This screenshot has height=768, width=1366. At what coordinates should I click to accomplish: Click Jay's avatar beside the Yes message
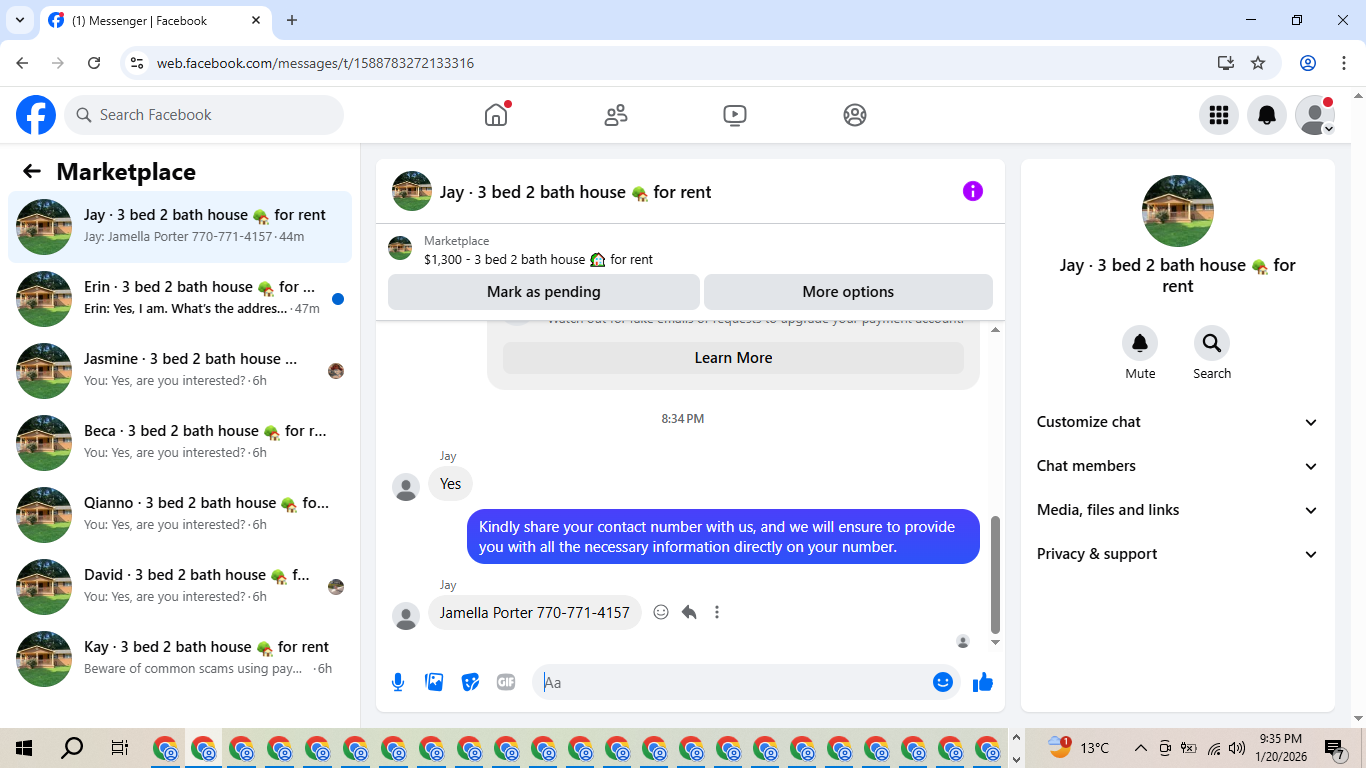(406, 487)
